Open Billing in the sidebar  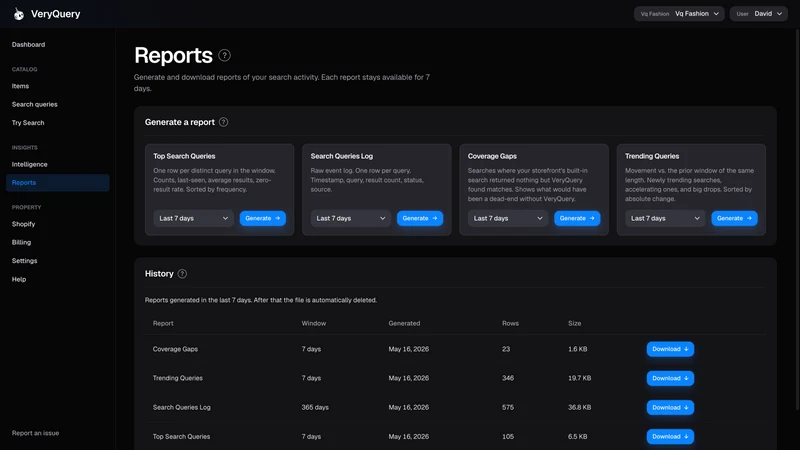click(21, 242)
